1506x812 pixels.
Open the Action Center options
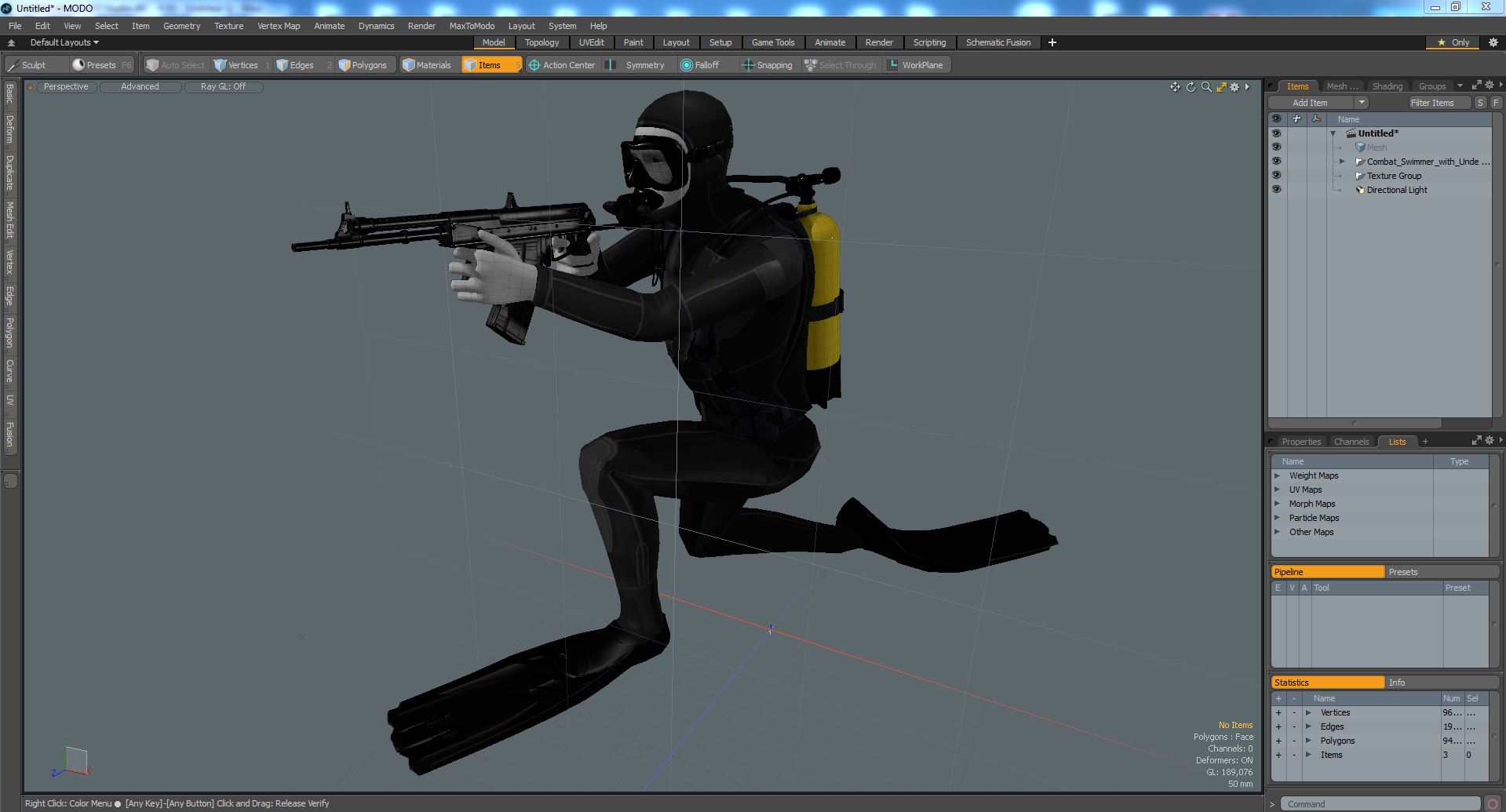pos(563,65)
